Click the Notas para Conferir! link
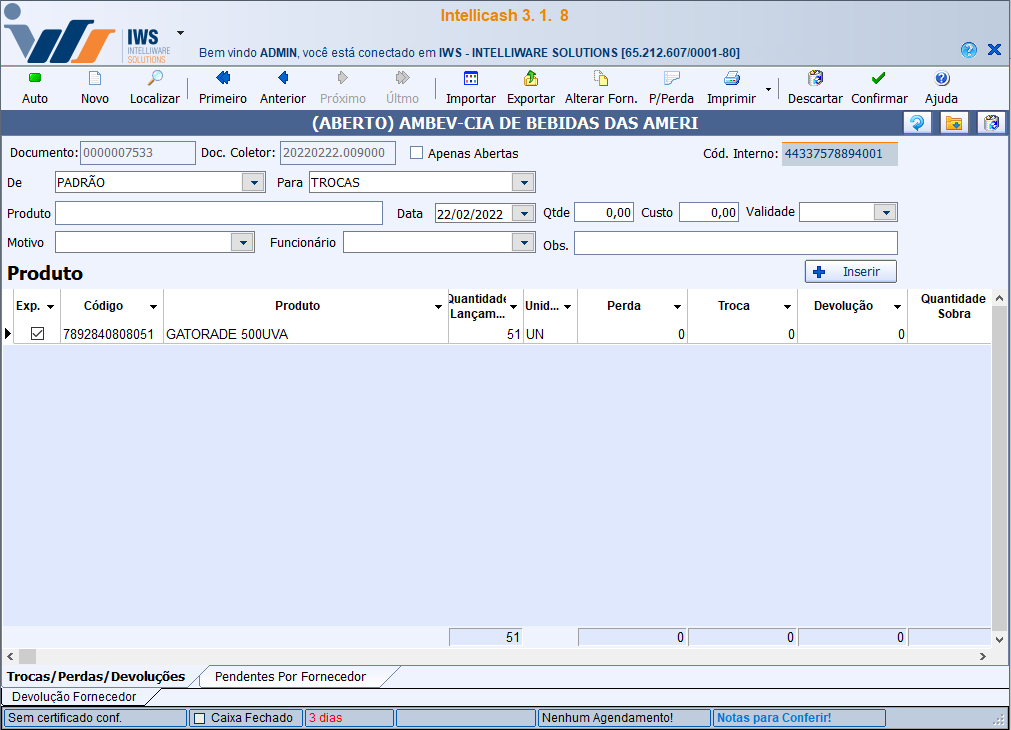The width and height of the screenshot is (1011, 730). (774, 718)
